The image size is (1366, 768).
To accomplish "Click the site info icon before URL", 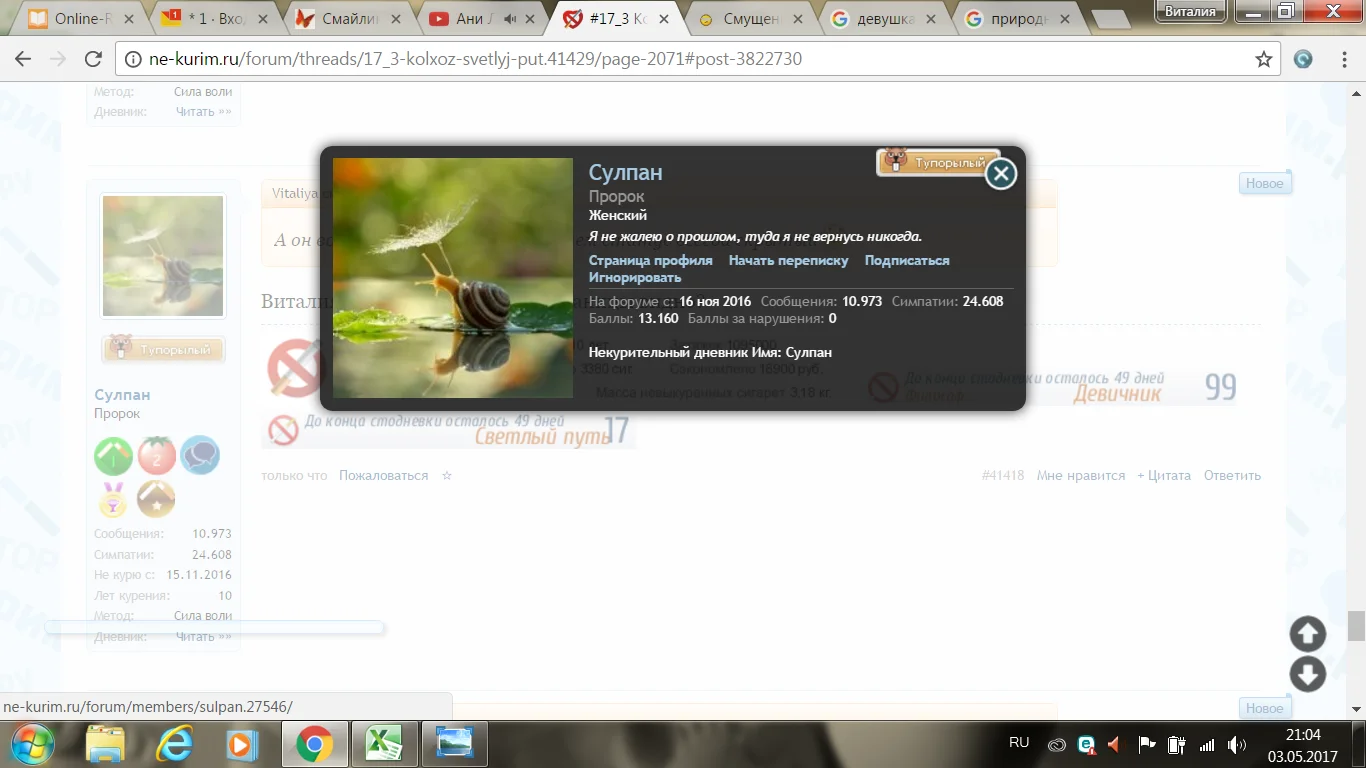I will pos(133,59).
